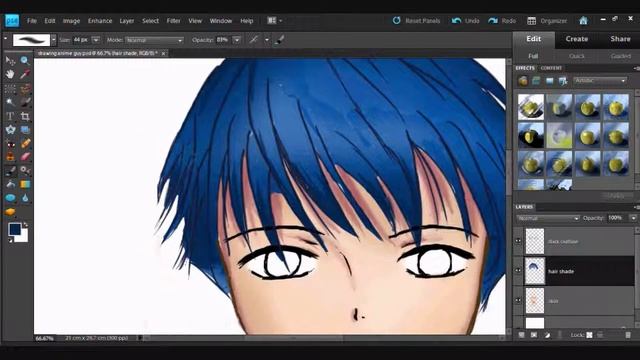Image resolution: width=640 pixels, height=360 pixels.
Task: Switch to the Share tab
Action: coord(620,39)
